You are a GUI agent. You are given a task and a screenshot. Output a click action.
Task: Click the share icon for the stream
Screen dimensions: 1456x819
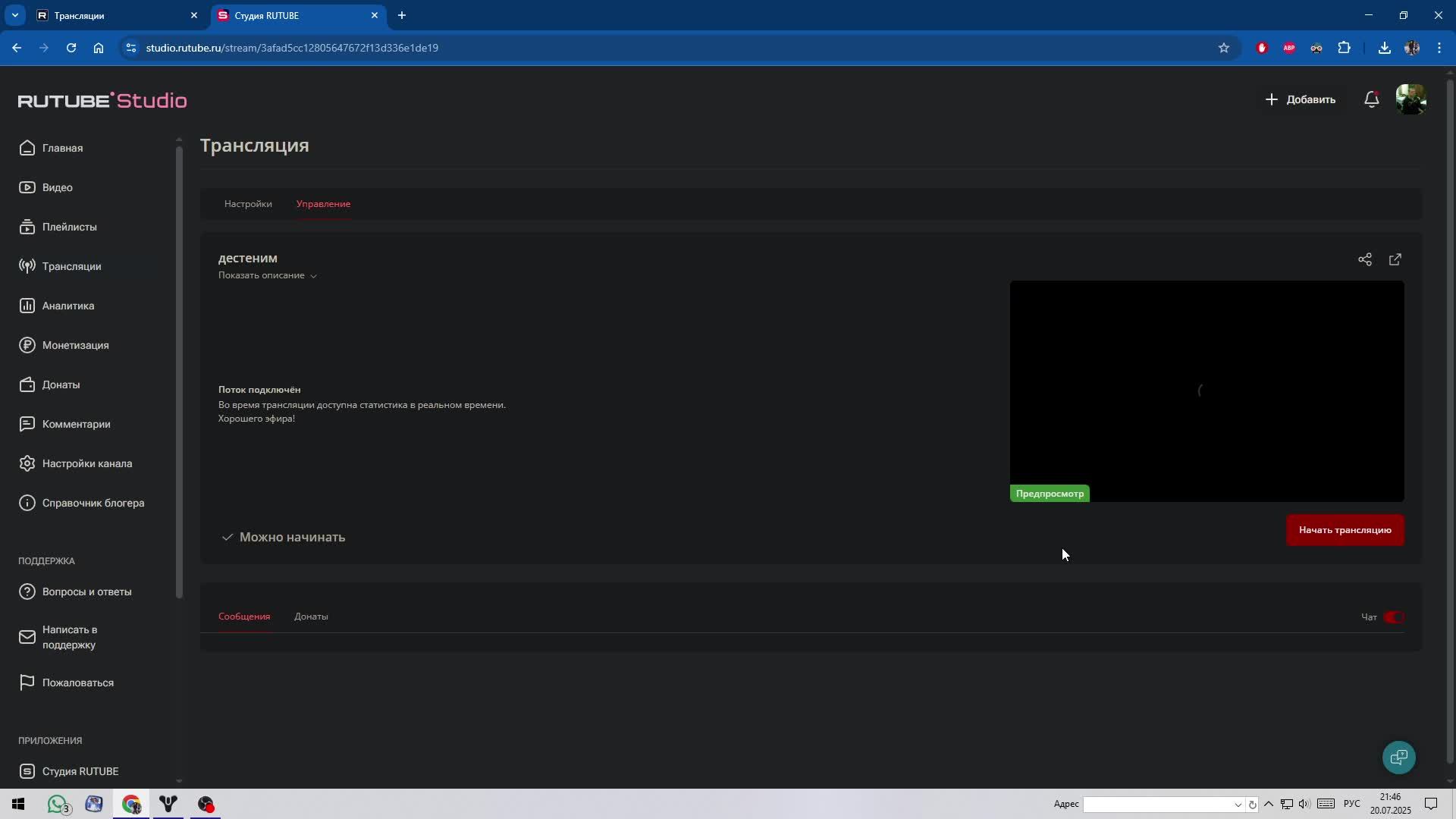1364,260
